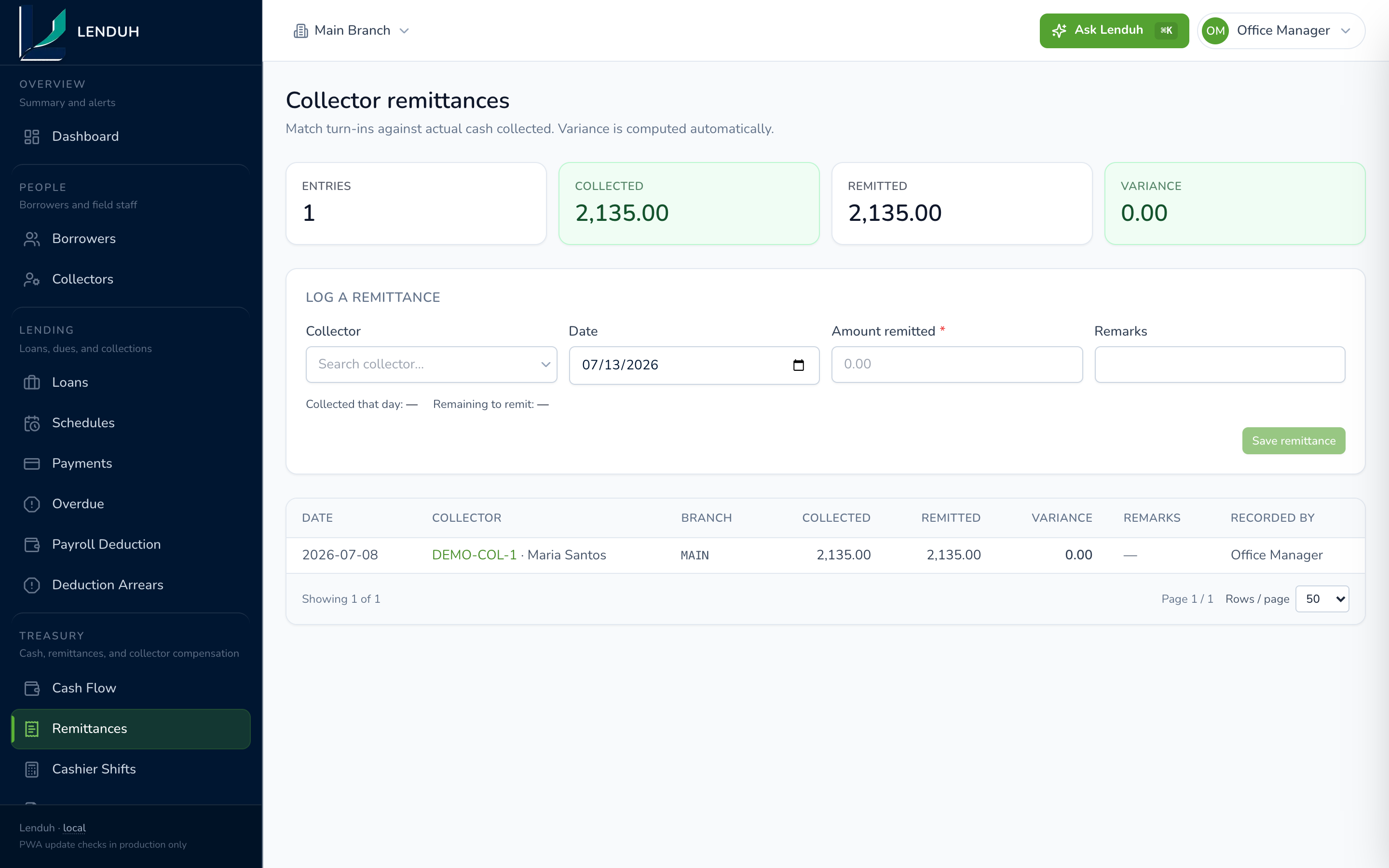Screen dimensions: 1389x868
Task: Click the OM avatar circle
Action: [x=1215, y=30]
